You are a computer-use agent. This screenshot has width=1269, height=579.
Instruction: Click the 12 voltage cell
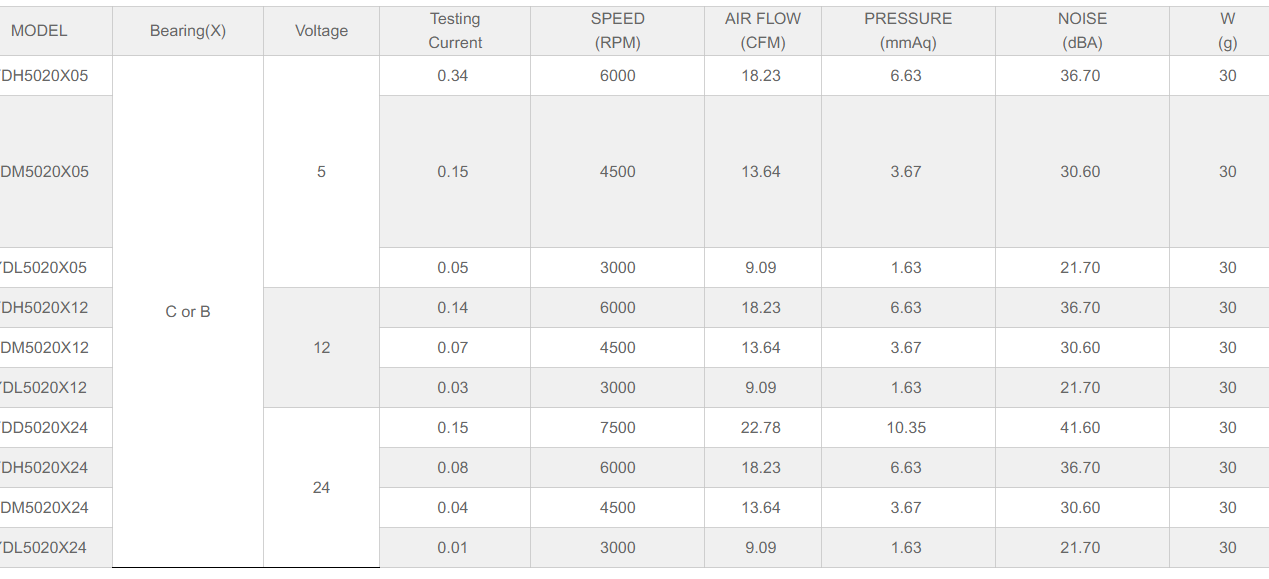(x=321, y=348)
